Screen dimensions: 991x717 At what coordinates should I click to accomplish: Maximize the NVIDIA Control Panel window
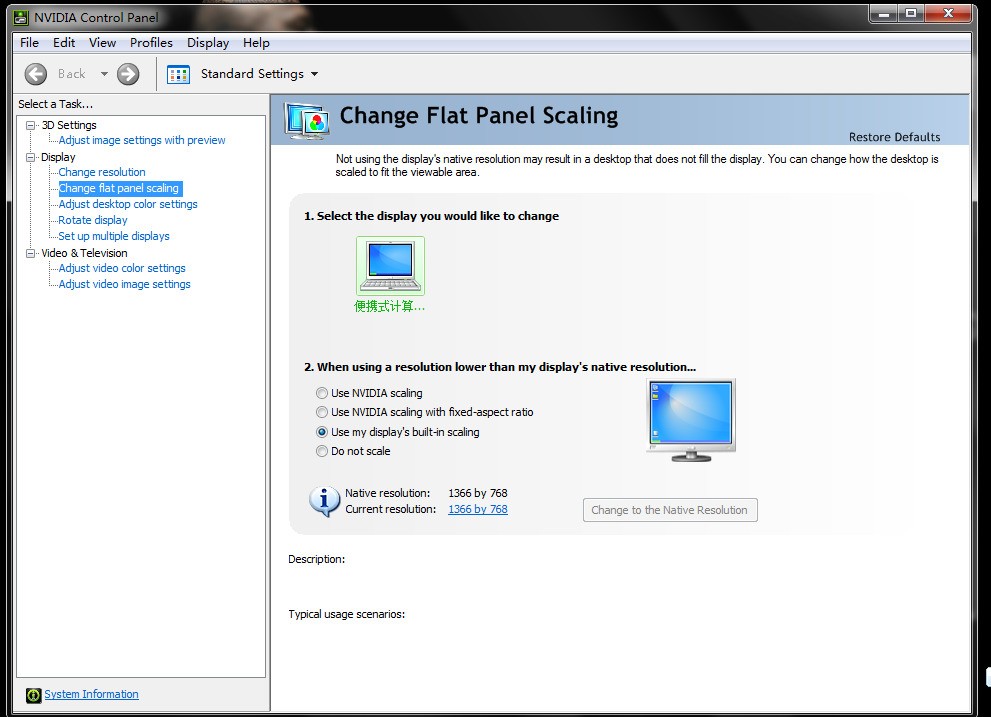(x=911, y=13)
